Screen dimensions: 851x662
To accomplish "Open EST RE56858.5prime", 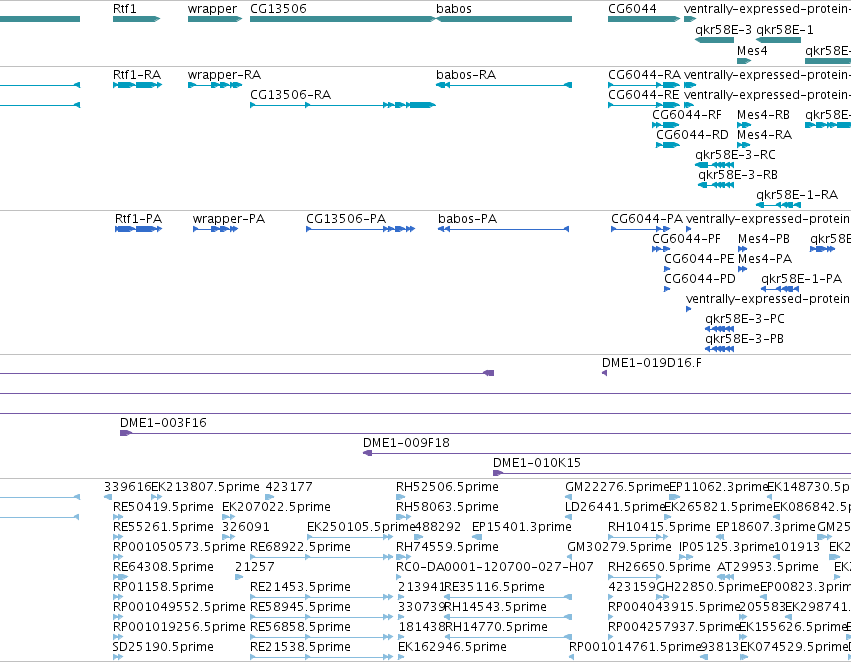I will tap(300, 628).
